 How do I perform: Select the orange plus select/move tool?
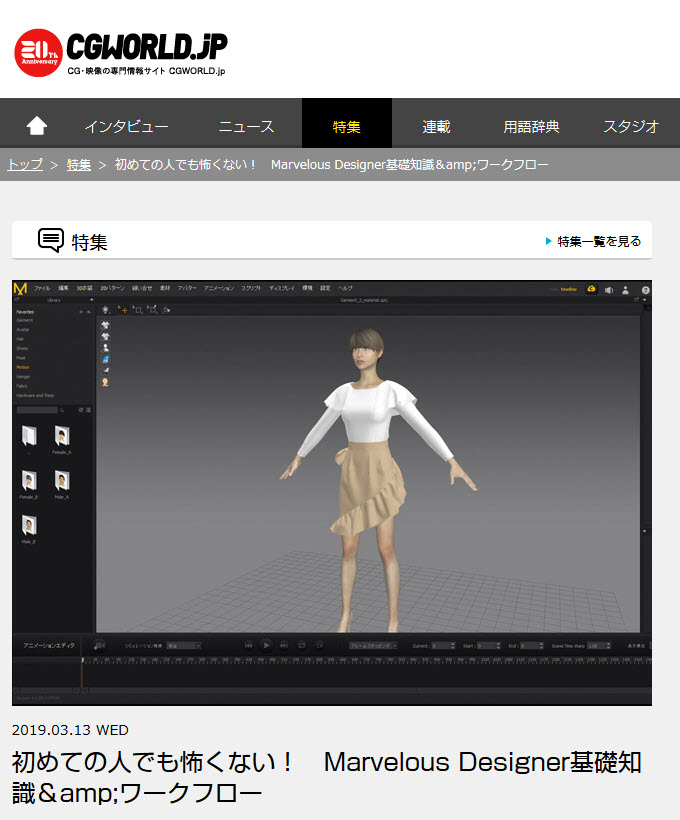pos(122,310)
